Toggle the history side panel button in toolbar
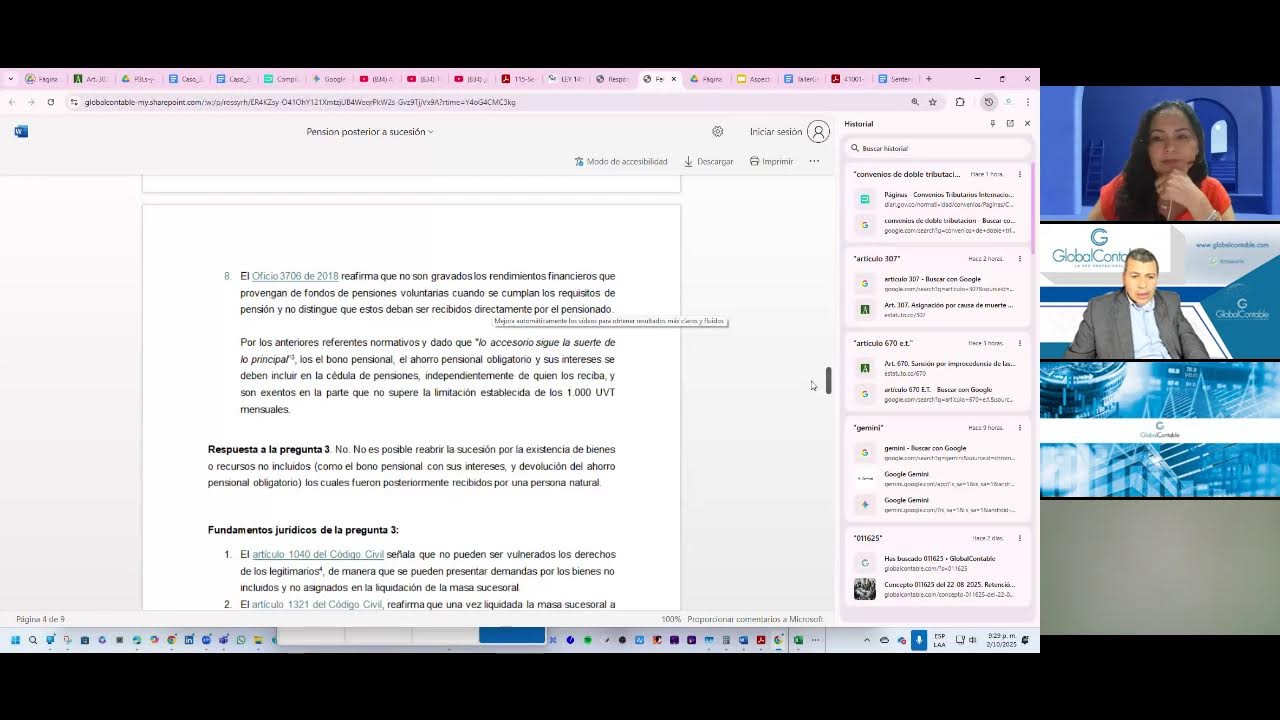The image size is (1280, 720). coord(988,102)
